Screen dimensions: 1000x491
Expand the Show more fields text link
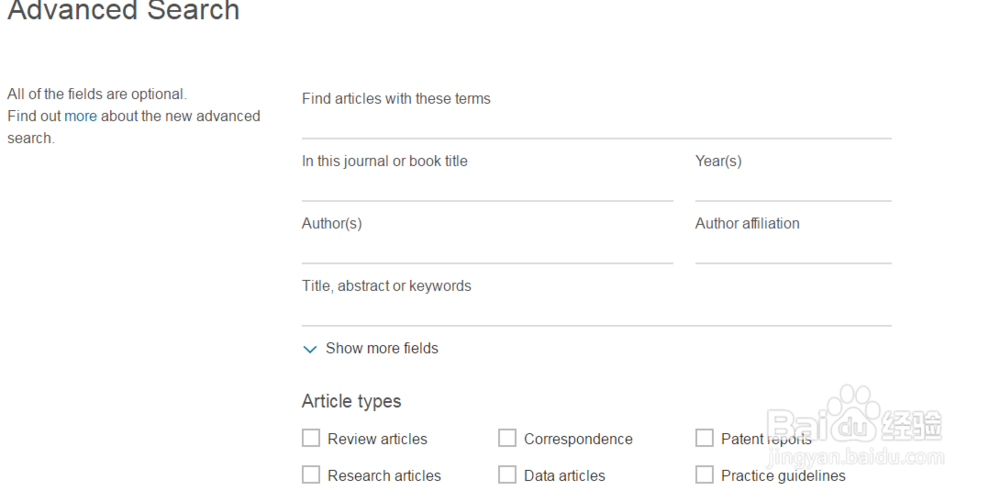382,349
